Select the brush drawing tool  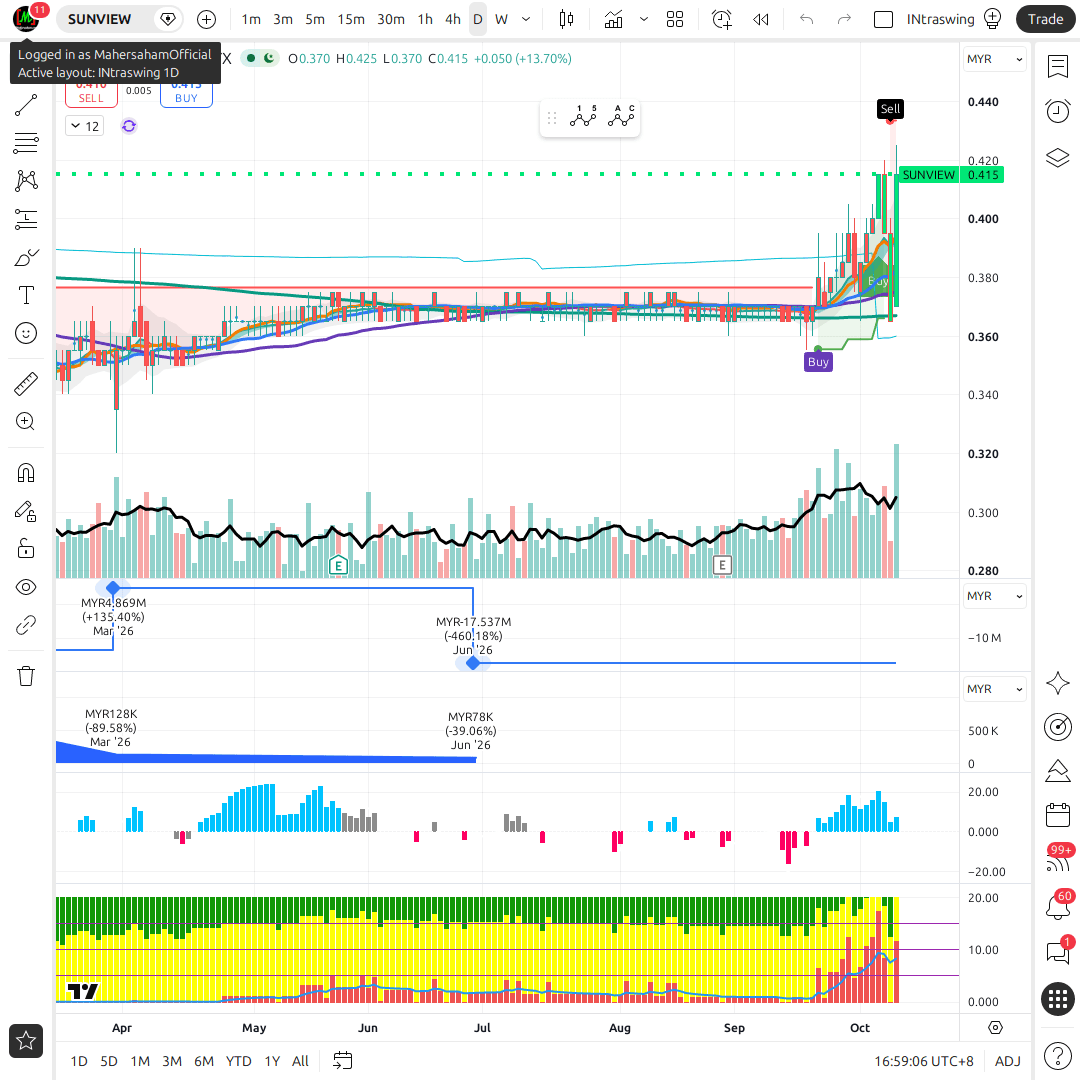25,258
